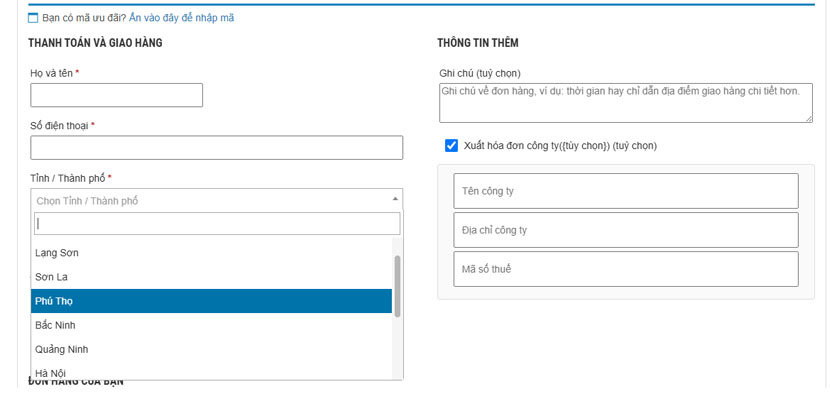Focus the 'Địa chỉ công ty' field
The height and width of the screenshot is (417, 830).
click(626, 230)
